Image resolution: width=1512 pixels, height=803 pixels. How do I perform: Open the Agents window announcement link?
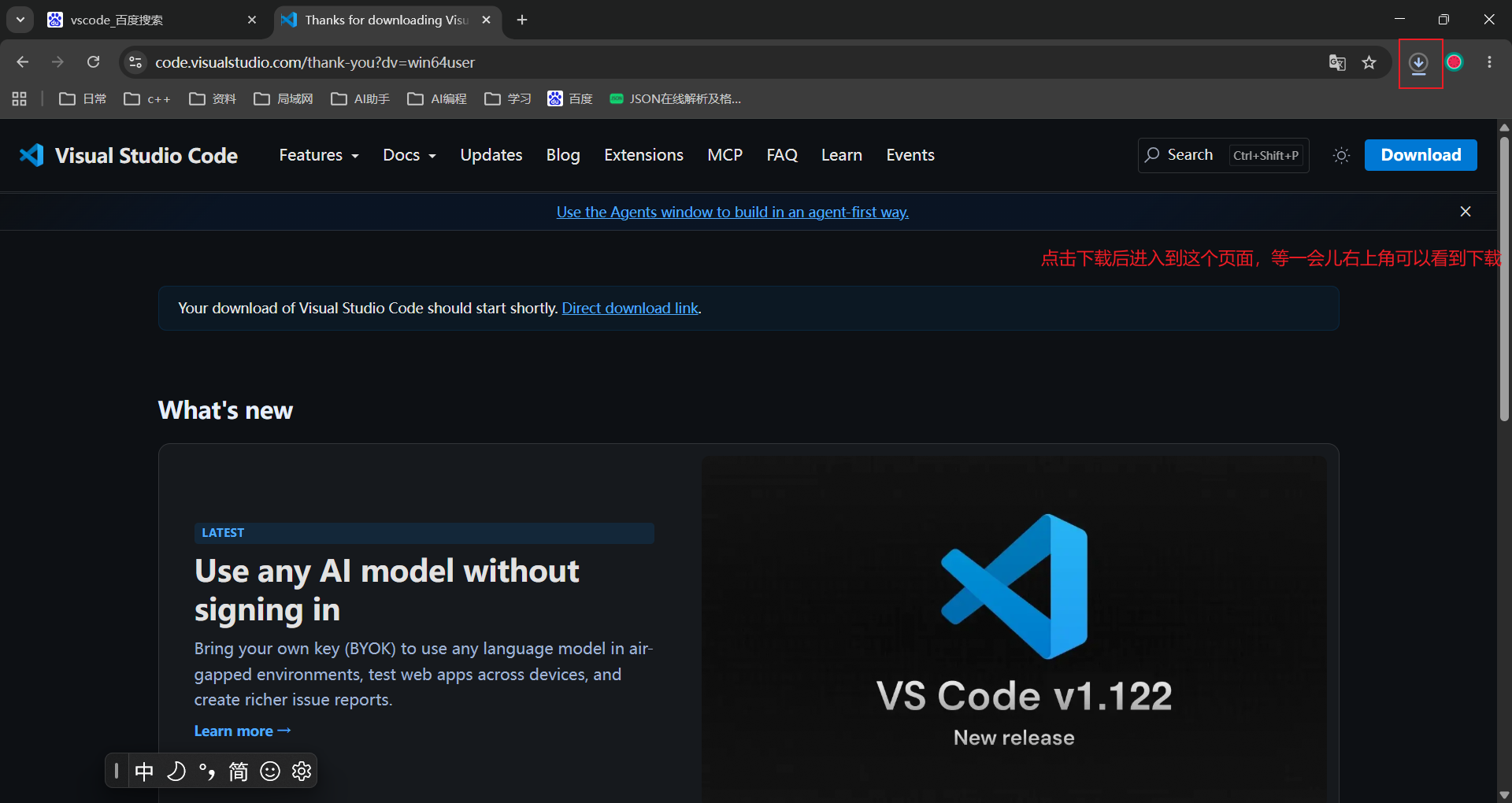732,212
